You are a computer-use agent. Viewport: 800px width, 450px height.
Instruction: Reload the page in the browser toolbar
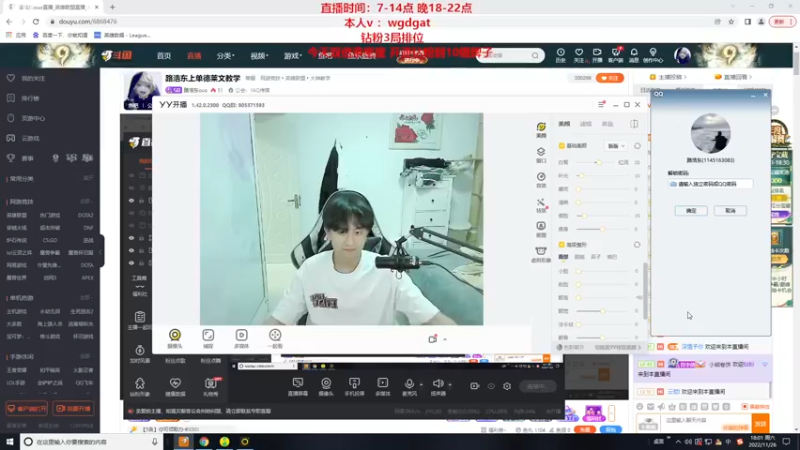pyautogui.click(x=36, y=21)
